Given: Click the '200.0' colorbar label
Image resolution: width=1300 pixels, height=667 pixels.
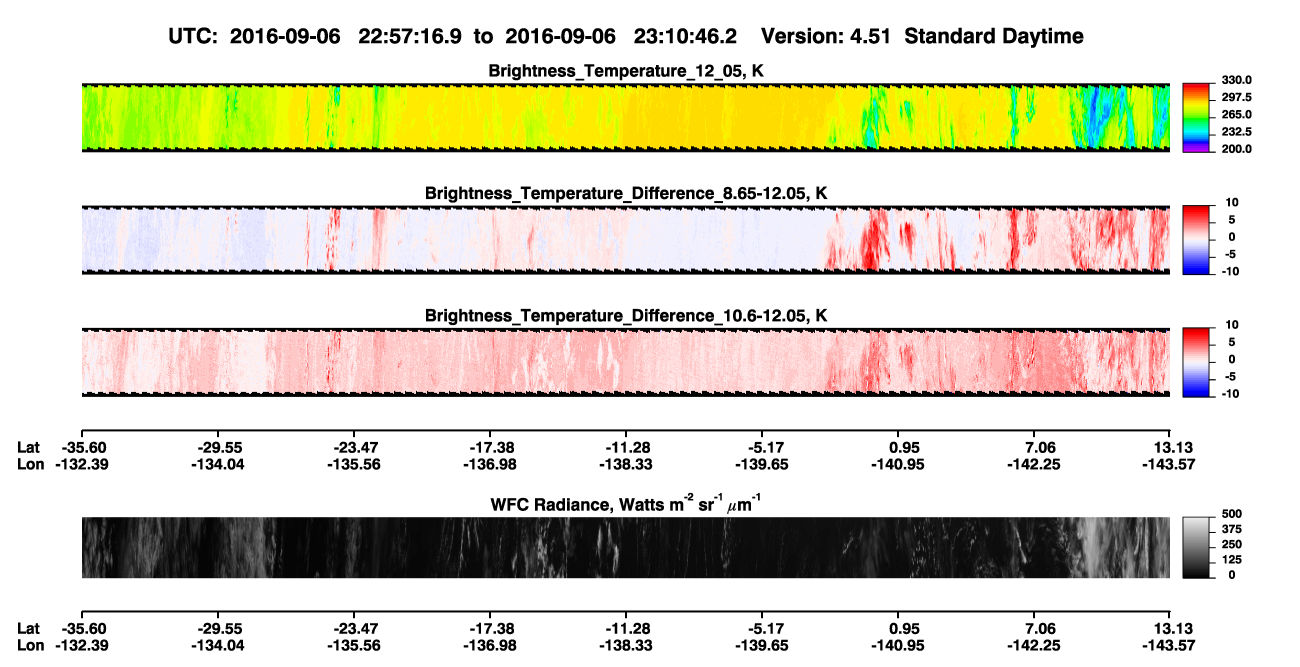Looking at the screenshot, I should 1237,148.
